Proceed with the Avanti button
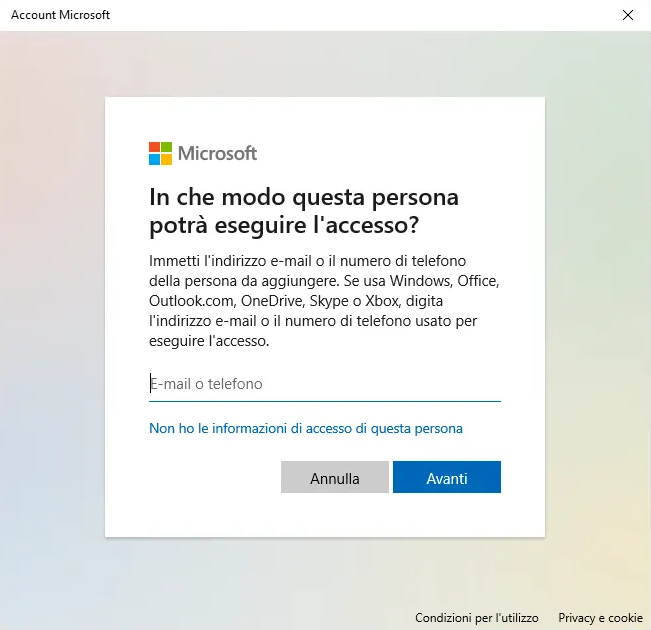The image size is (651, 630). pos(446,478)
